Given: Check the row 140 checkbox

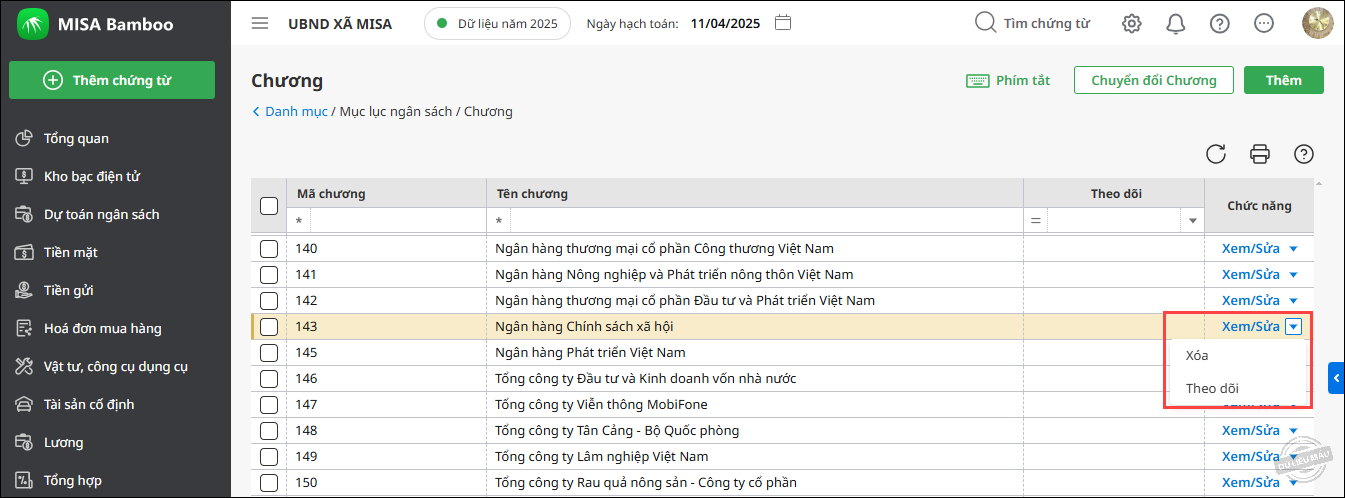Looking at the screenshot, I should click(269, 248).
